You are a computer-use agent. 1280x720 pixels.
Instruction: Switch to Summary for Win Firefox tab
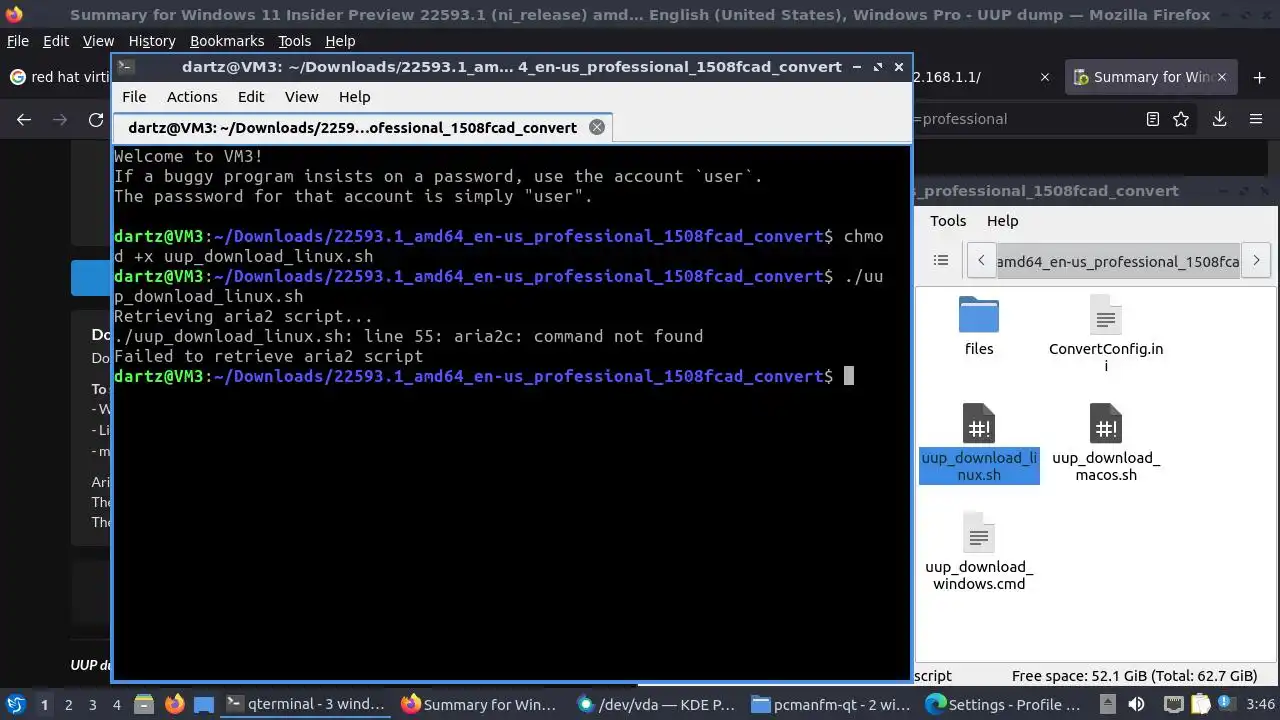point(1153,77)
